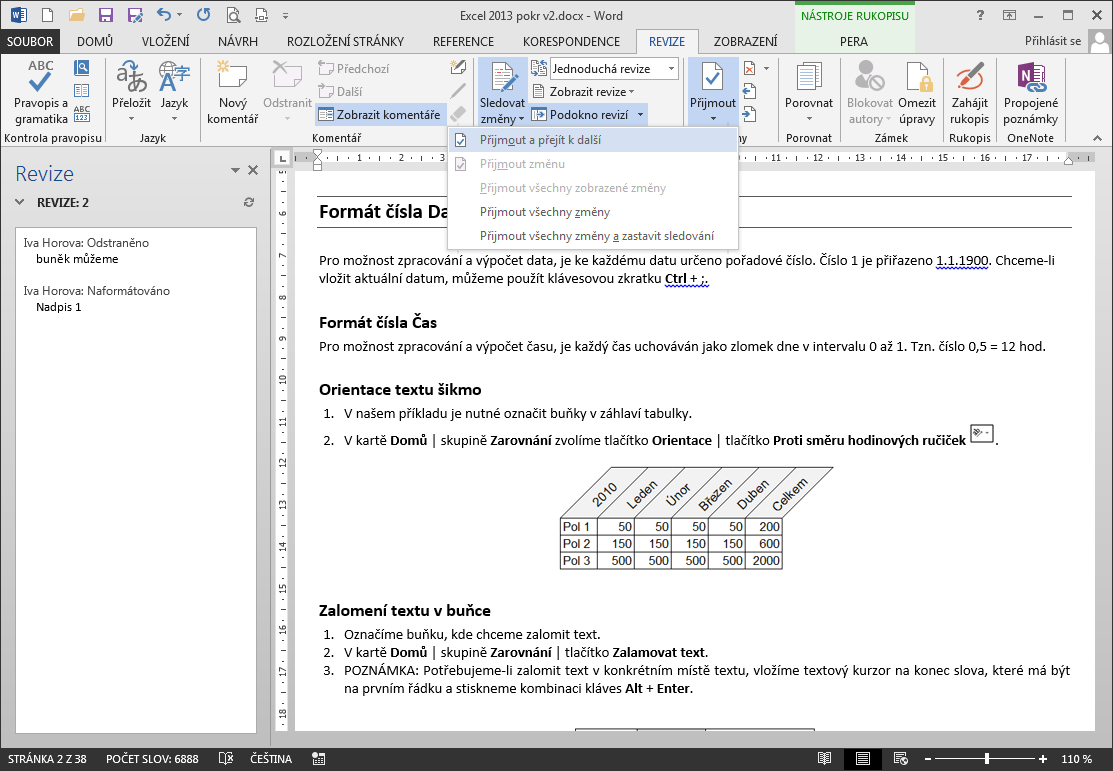Switch to the DOMŮ tab

click(x=95, y=41)
